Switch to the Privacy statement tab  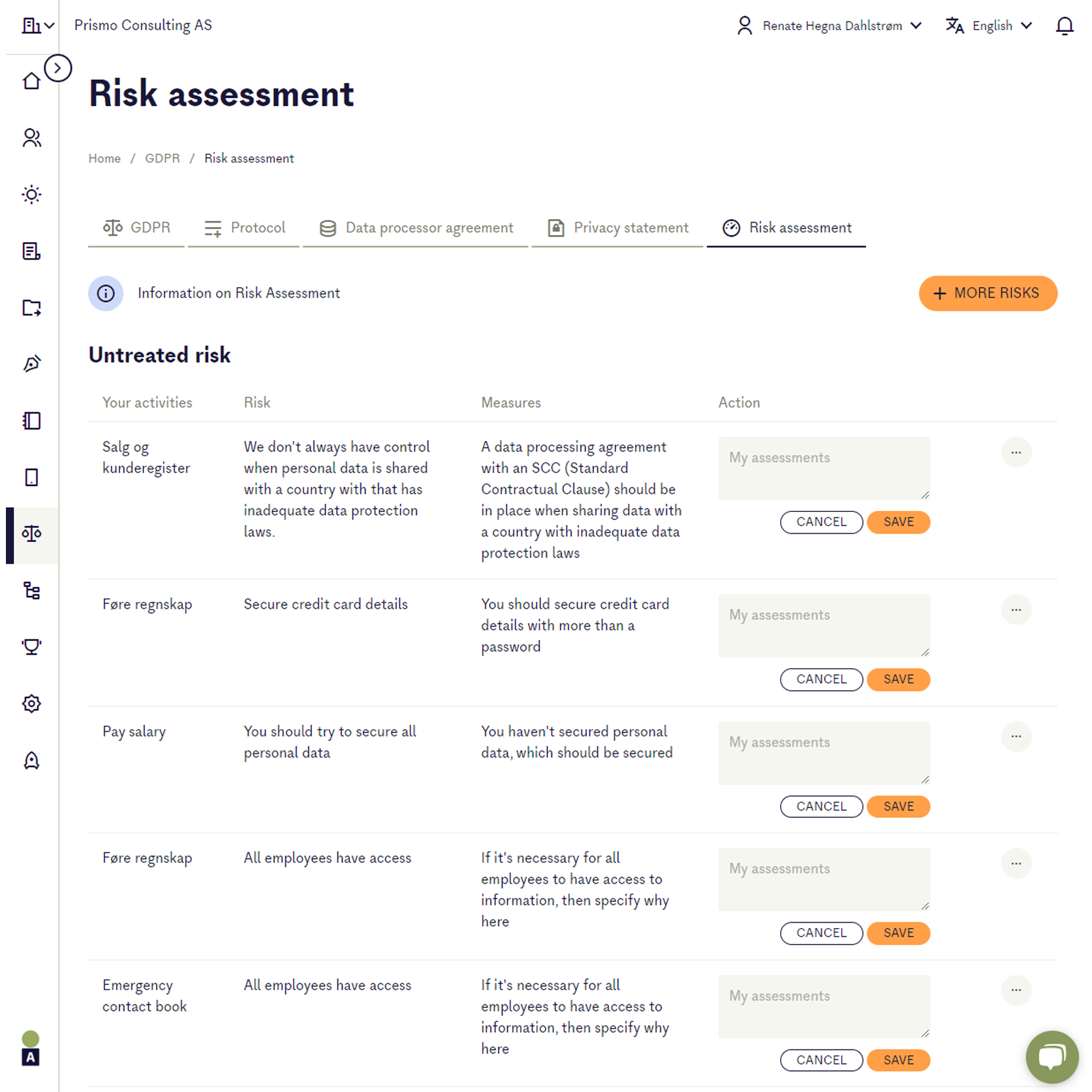pos(617,228)
